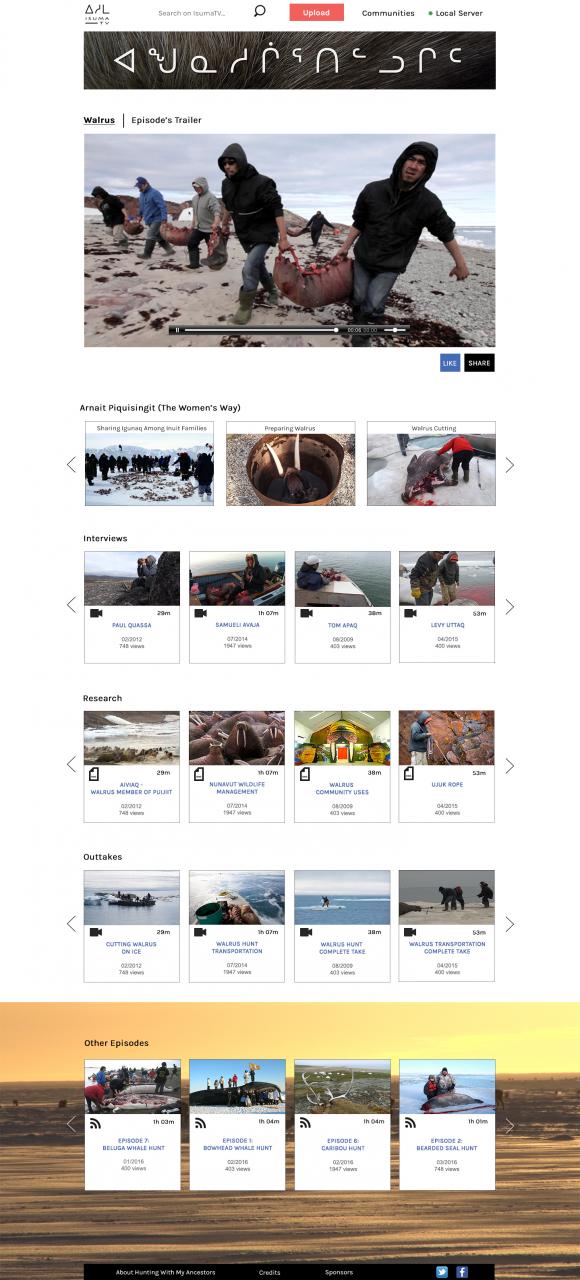Click the search magnifier icon
The height and width of the screenshot is (1280, 580).
259,12
